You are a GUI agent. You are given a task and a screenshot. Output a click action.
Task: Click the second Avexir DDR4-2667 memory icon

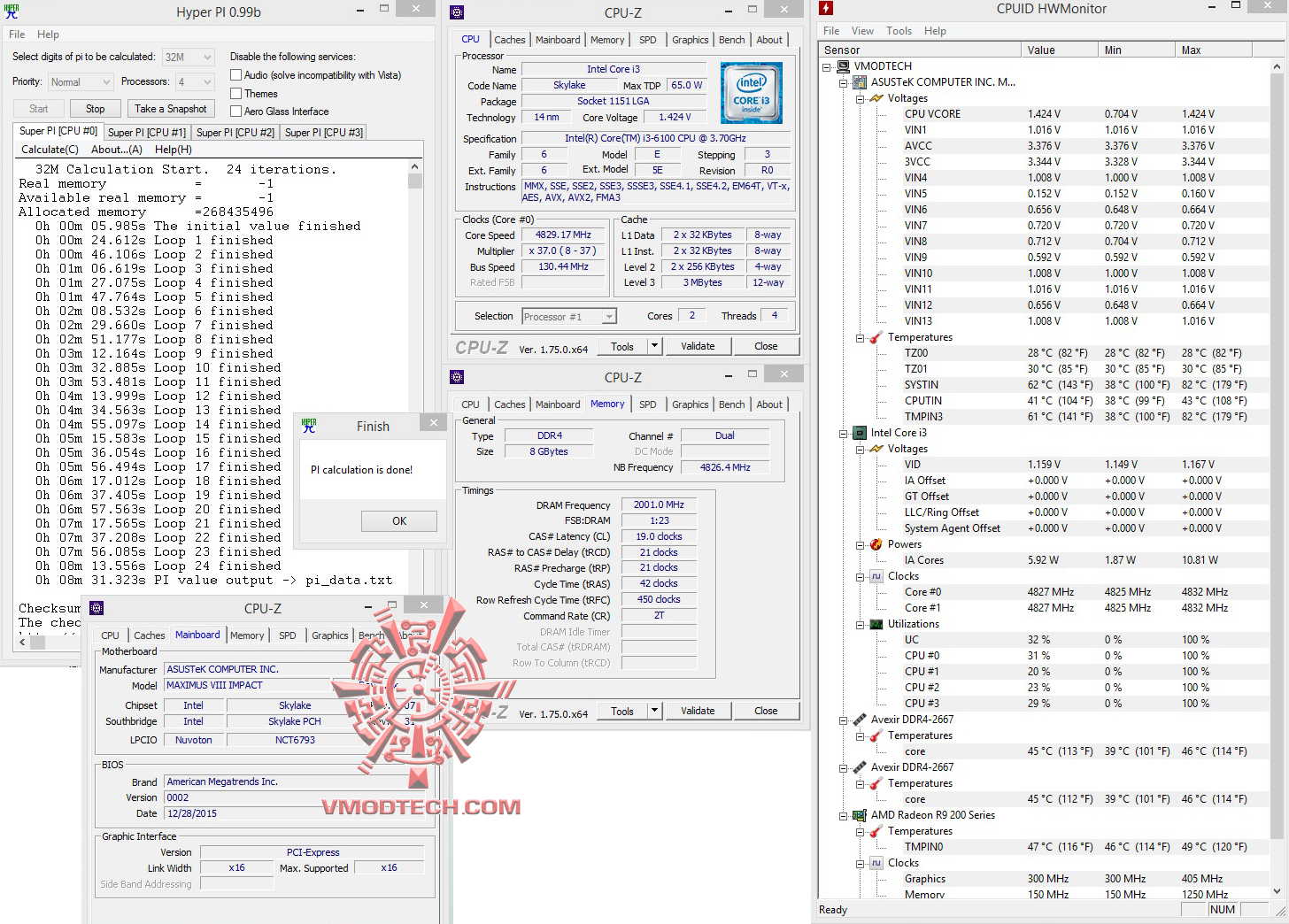pos(859,767)
